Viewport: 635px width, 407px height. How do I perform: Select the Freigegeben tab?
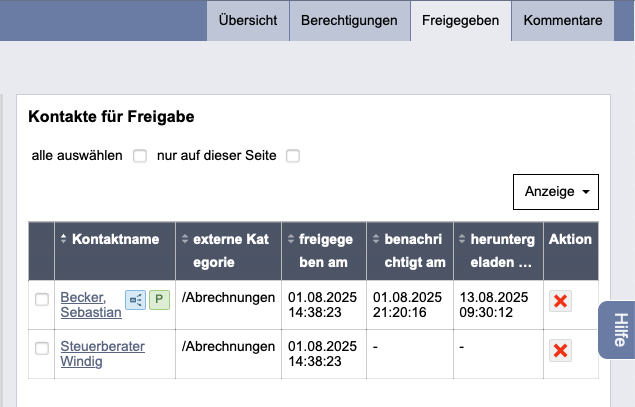tap(460, 21)
